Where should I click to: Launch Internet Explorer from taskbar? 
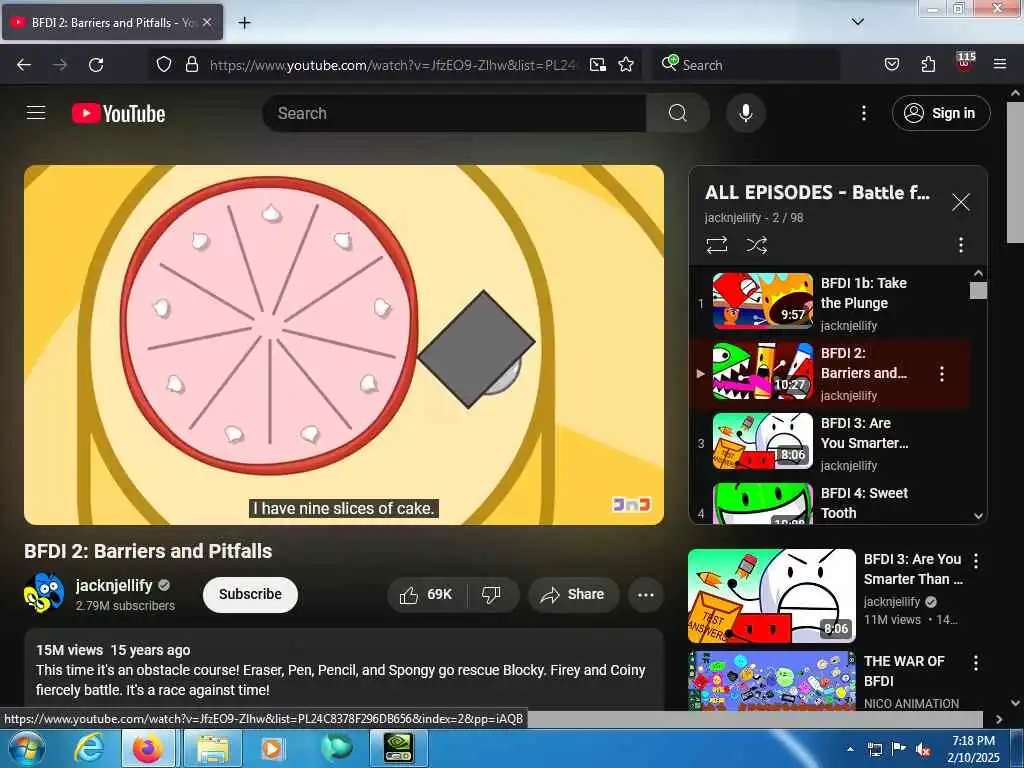(88, 748)
